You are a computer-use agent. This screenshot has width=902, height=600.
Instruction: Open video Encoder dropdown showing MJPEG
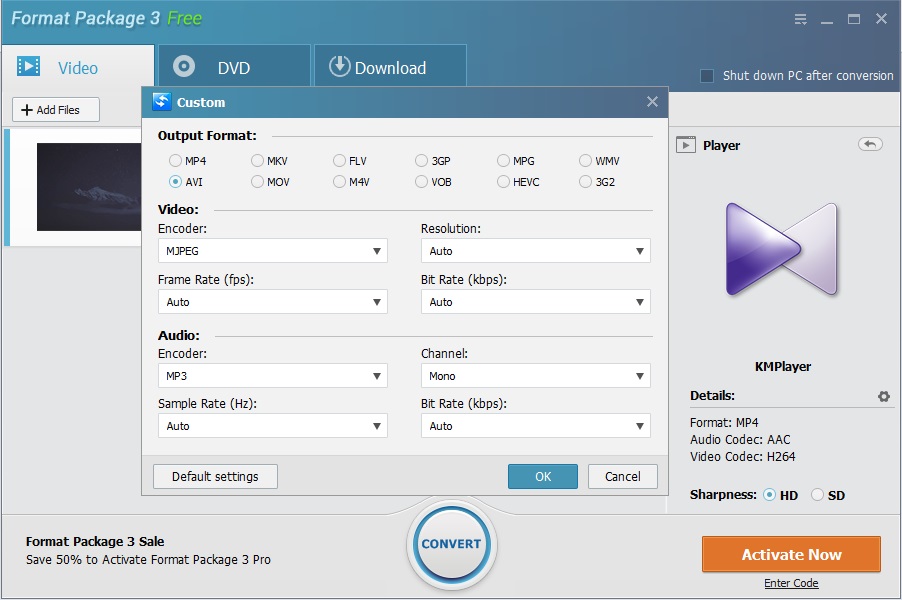point(273,251)
